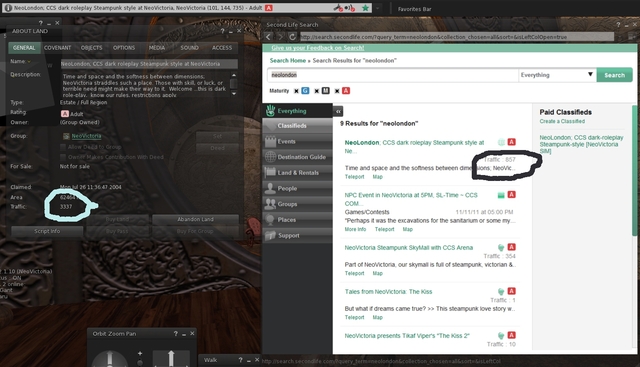Open the NeoVictoria group link

tap(86, 136)
